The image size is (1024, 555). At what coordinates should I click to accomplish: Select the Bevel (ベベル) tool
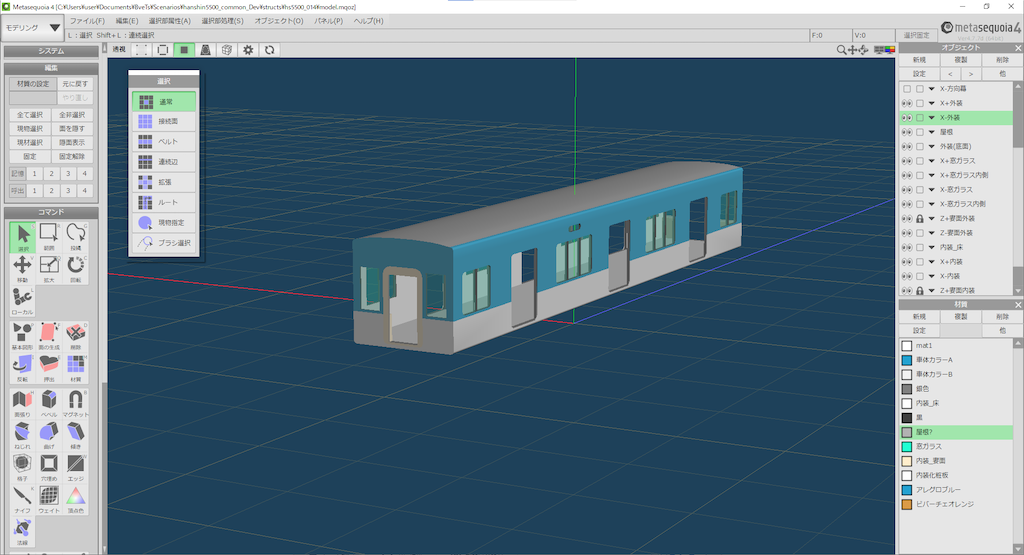49,403
